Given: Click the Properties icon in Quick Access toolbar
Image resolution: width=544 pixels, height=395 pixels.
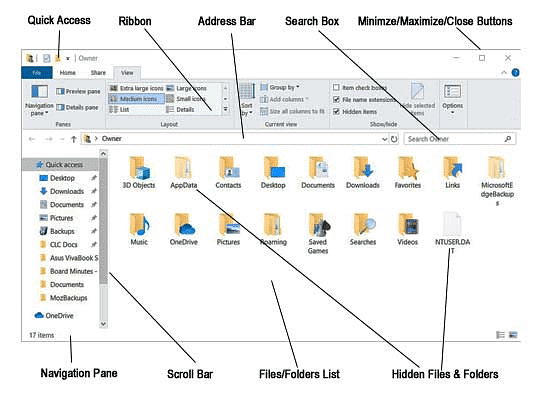Looking at the screenshot, I should pos(46,58).
